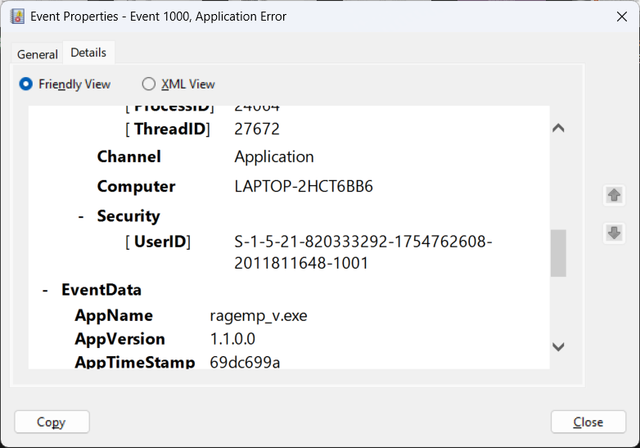This screenshot has height=448, width=640.
Task: Click the Event Properties title bar icon
Action: pos(17,17)
